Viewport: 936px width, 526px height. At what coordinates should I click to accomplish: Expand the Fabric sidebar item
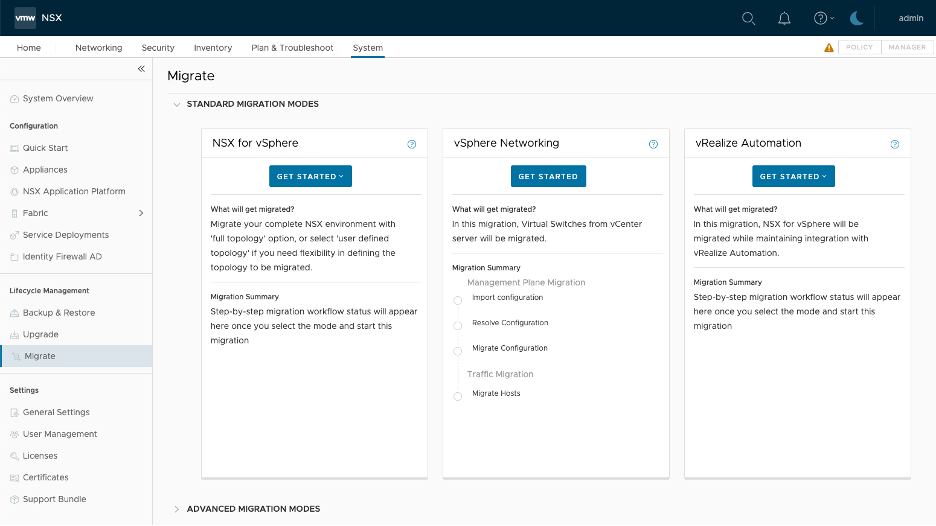click(x=141, y=213)
